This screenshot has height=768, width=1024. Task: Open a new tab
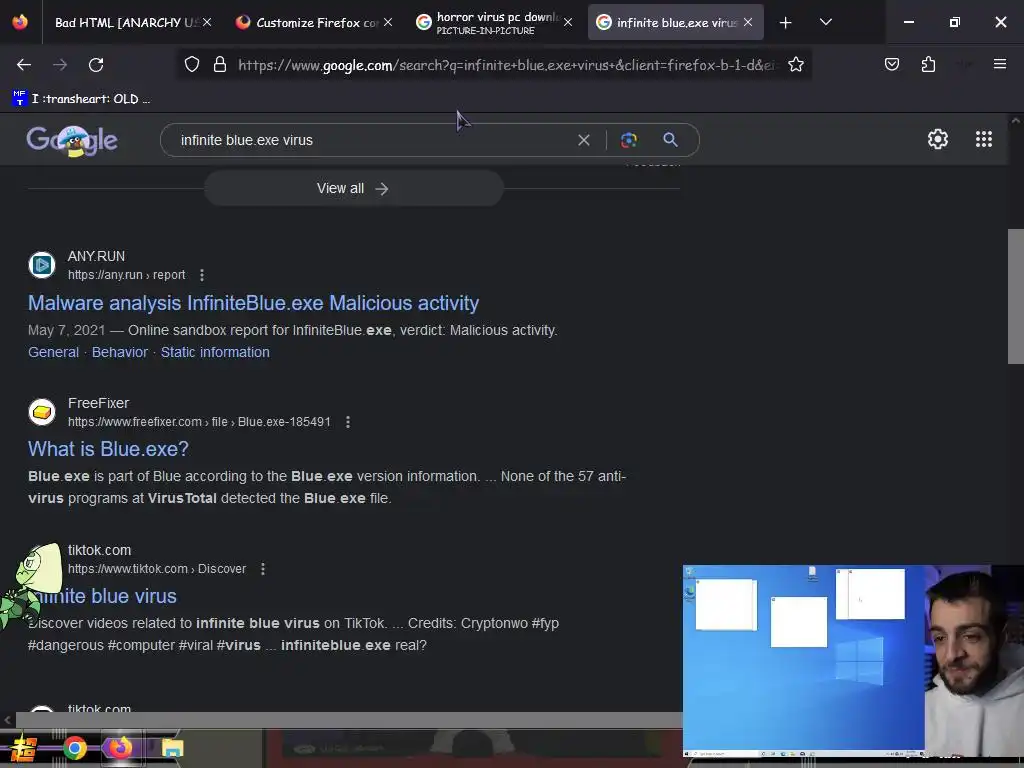pyautogui.click(x=786, y=23)
